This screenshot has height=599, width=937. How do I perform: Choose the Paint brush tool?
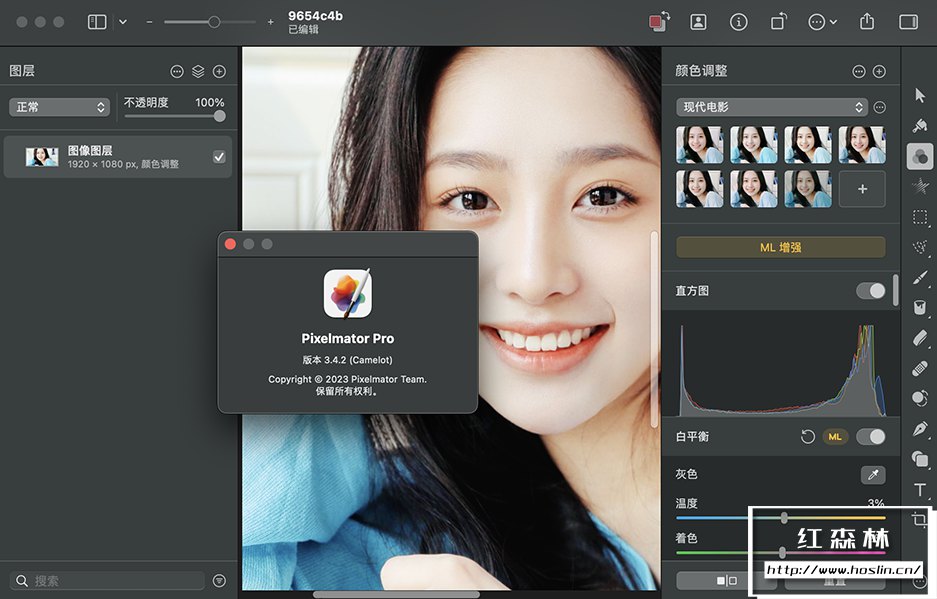[x=920, y=277]
